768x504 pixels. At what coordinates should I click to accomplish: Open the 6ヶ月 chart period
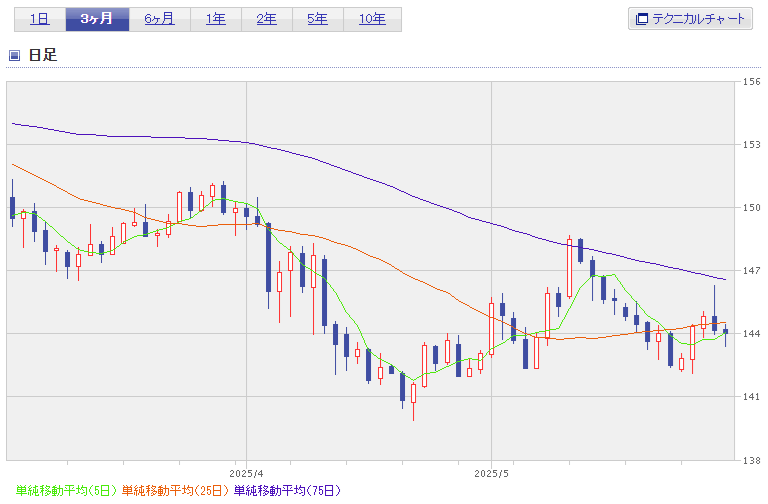tap(160, 20)
